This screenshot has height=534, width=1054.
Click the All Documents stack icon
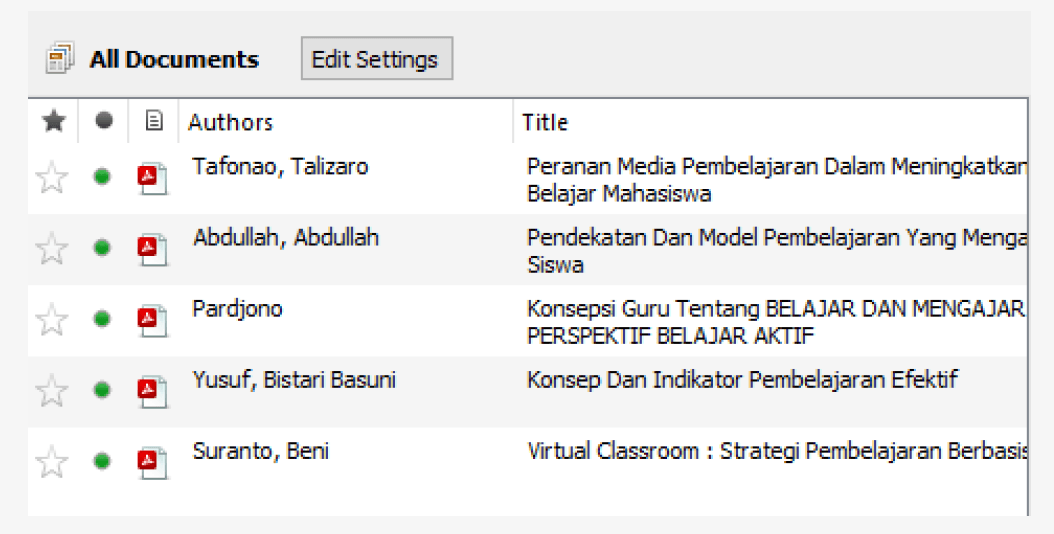coord(60,60)
